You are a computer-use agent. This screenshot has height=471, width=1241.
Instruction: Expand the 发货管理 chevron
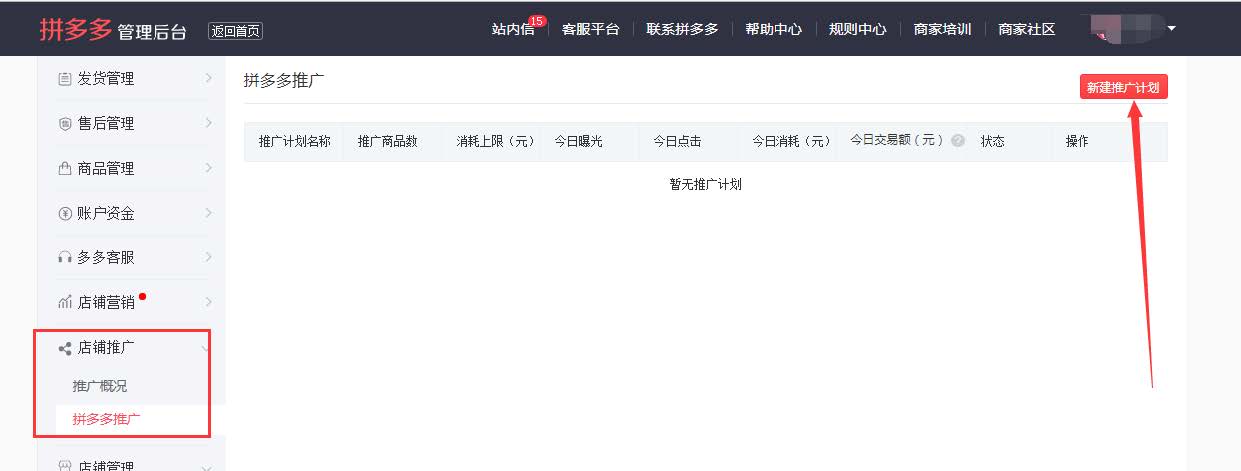point(208,78)
